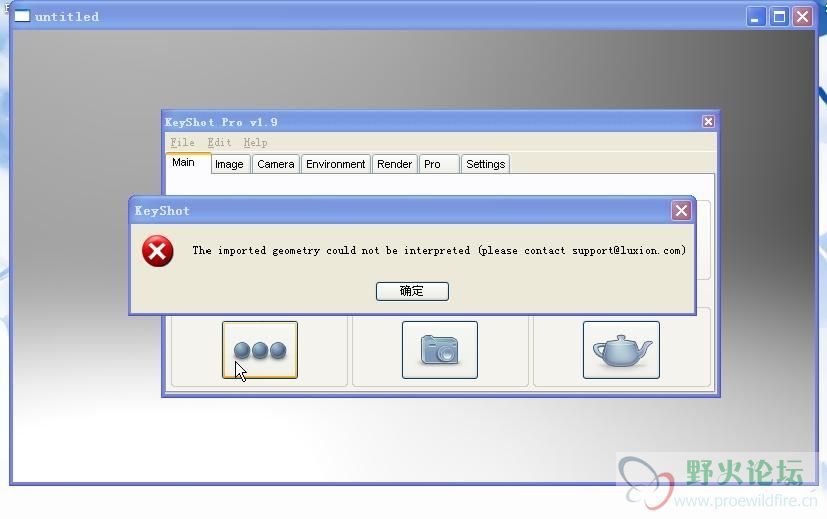Close the untitled window
Viewport: 827px width, 519px height.
802,17
